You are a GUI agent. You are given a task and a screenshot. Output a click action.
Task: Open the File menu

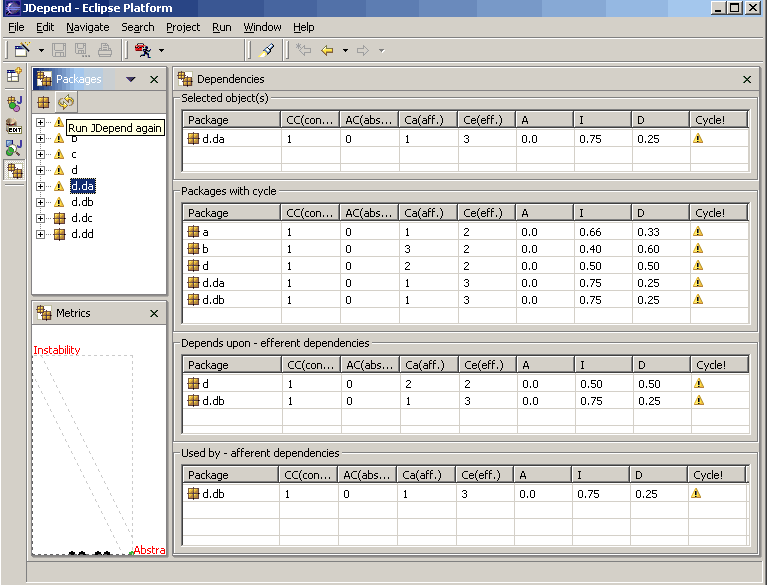tap(16, 27)
